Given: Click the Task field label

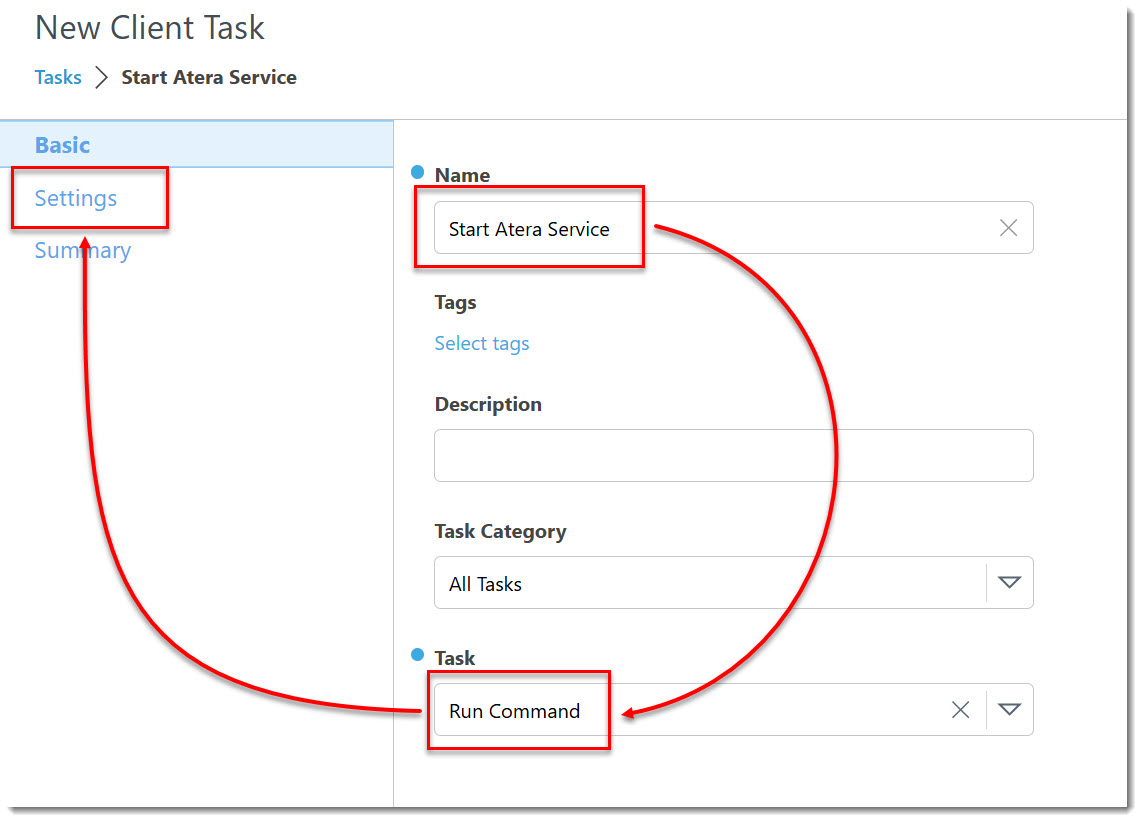Looking at the screenshot, I should point(454,658).
